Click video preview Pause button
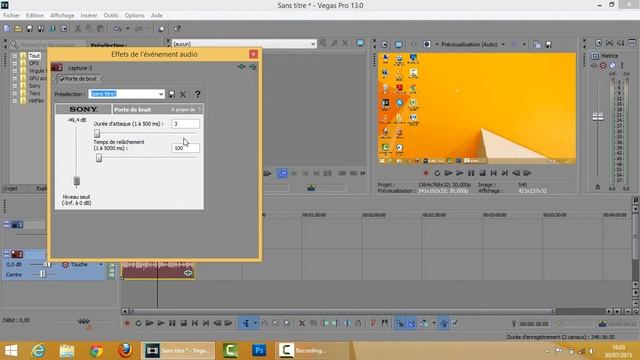640x360 pixels. 471,173
